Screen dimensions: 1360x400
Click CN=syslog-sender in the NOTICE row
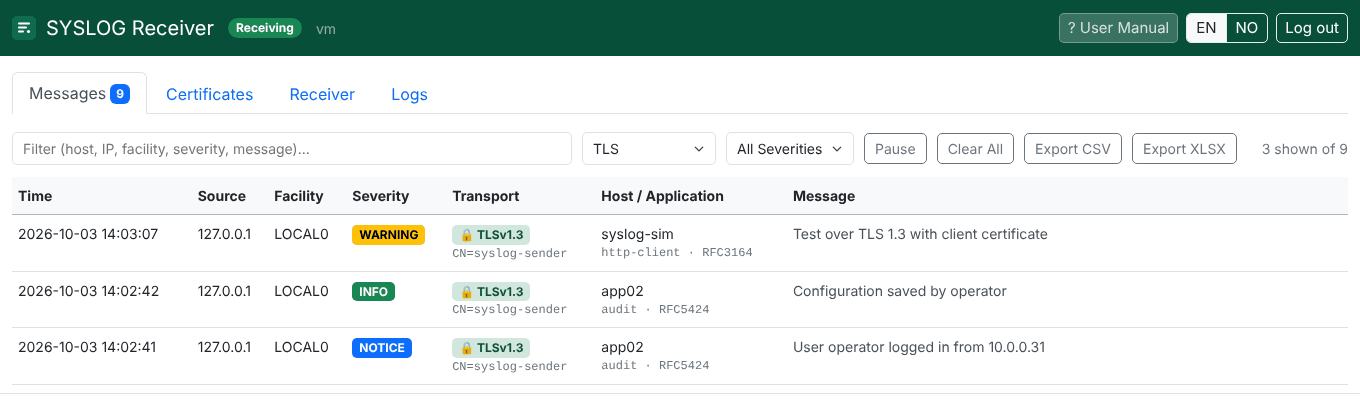coord(510,366)
